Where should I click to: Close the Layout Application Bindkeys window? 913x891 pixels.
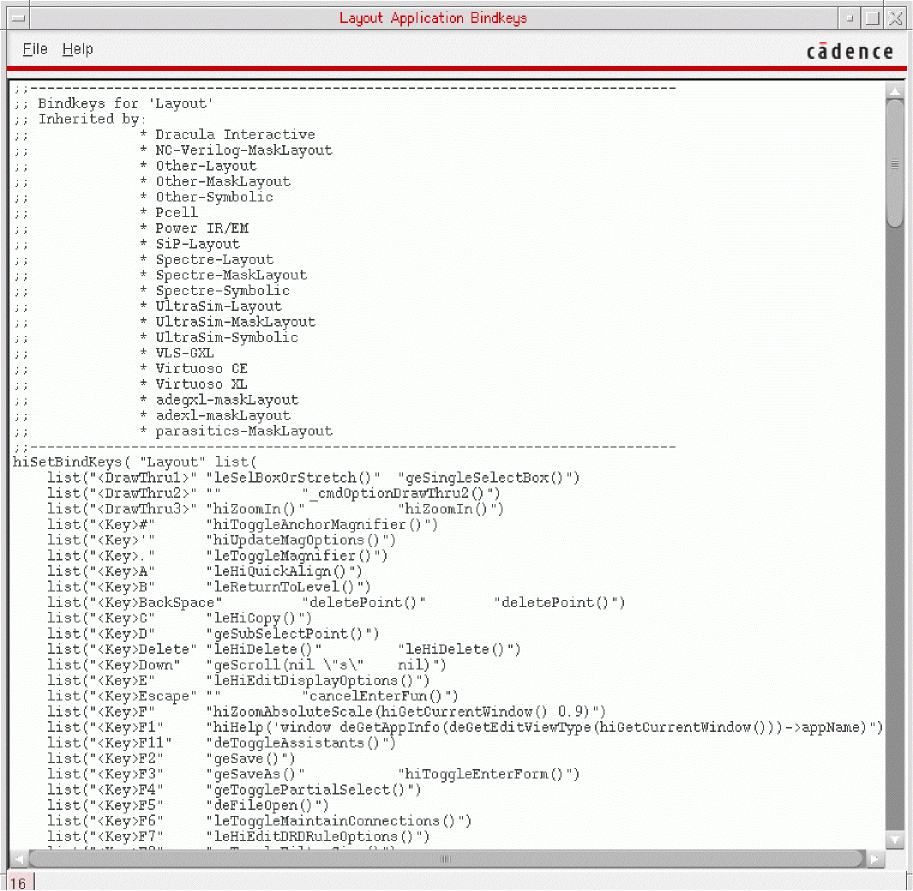(x=895, y=18)
